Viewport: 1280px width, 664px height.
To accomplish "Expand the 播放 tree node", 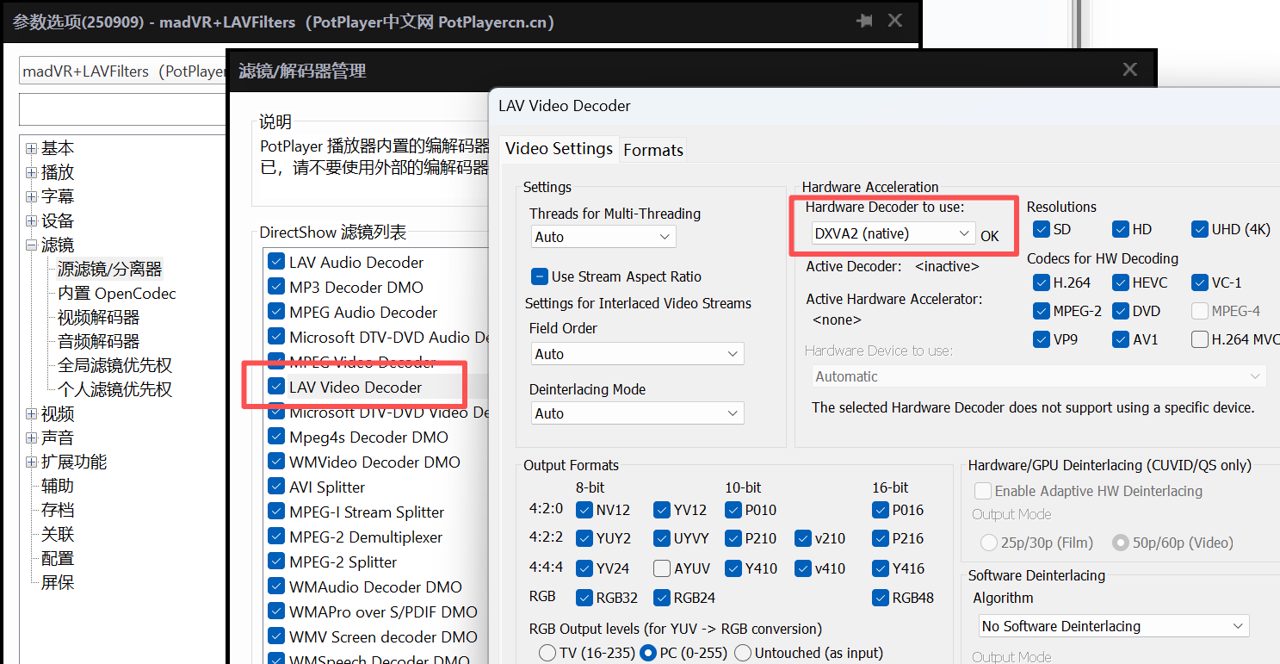I will point(31,173).
